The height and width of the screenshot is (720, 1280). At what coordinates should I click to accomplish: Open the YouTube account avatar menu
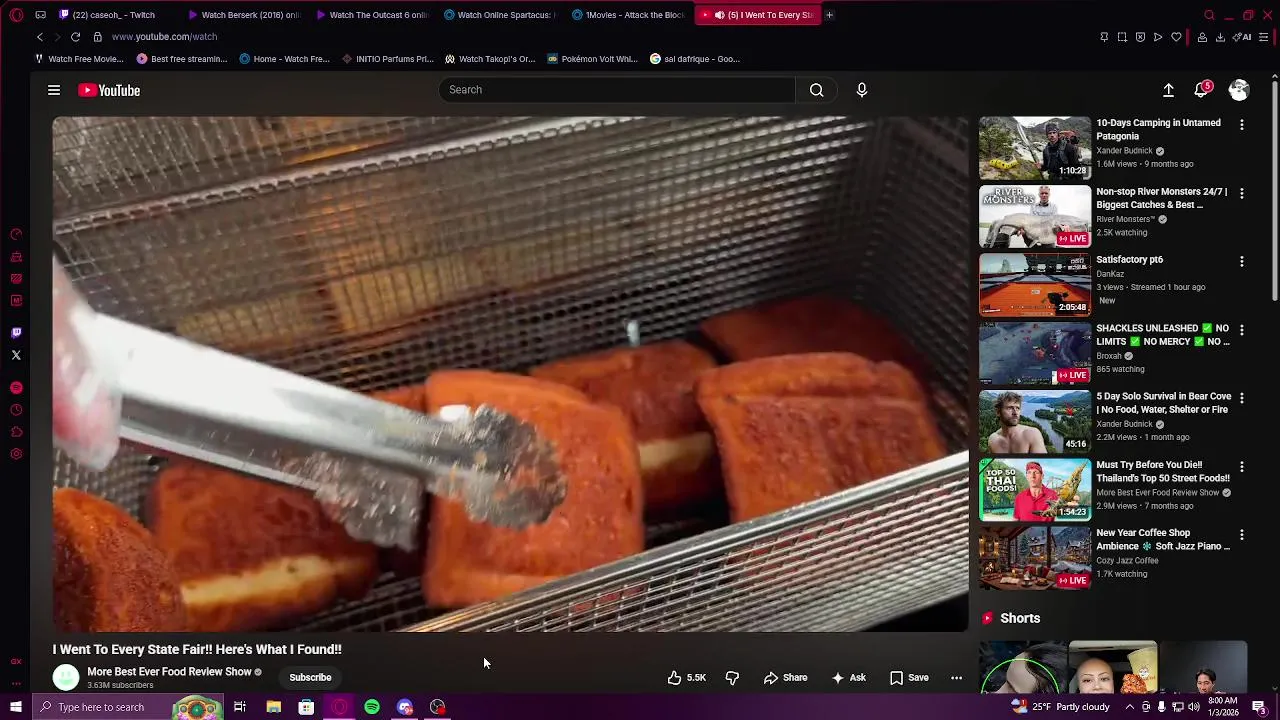(x=1239, y=90)
